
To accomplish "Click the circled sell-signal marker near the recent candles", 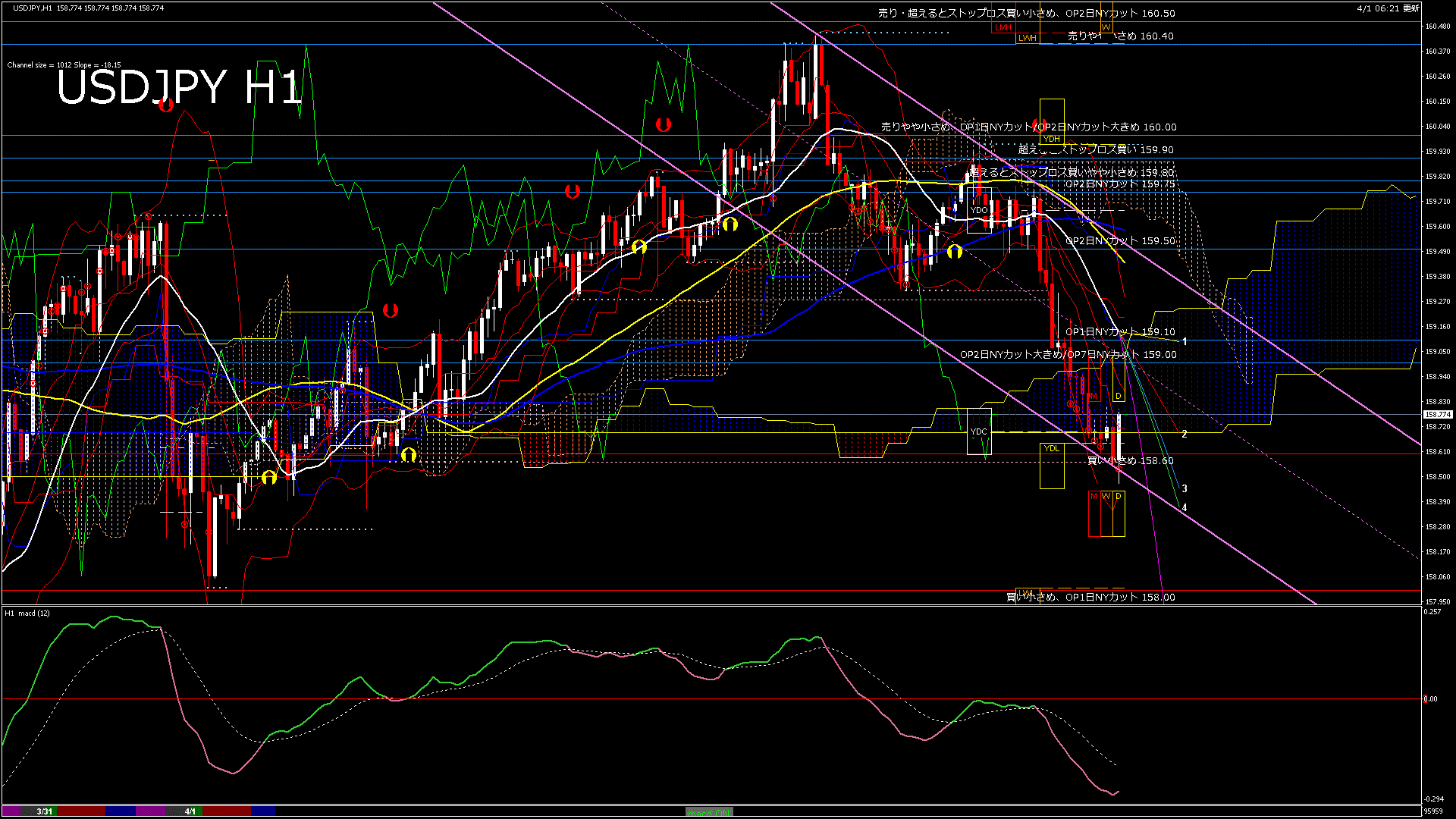I will point(1071,403).
